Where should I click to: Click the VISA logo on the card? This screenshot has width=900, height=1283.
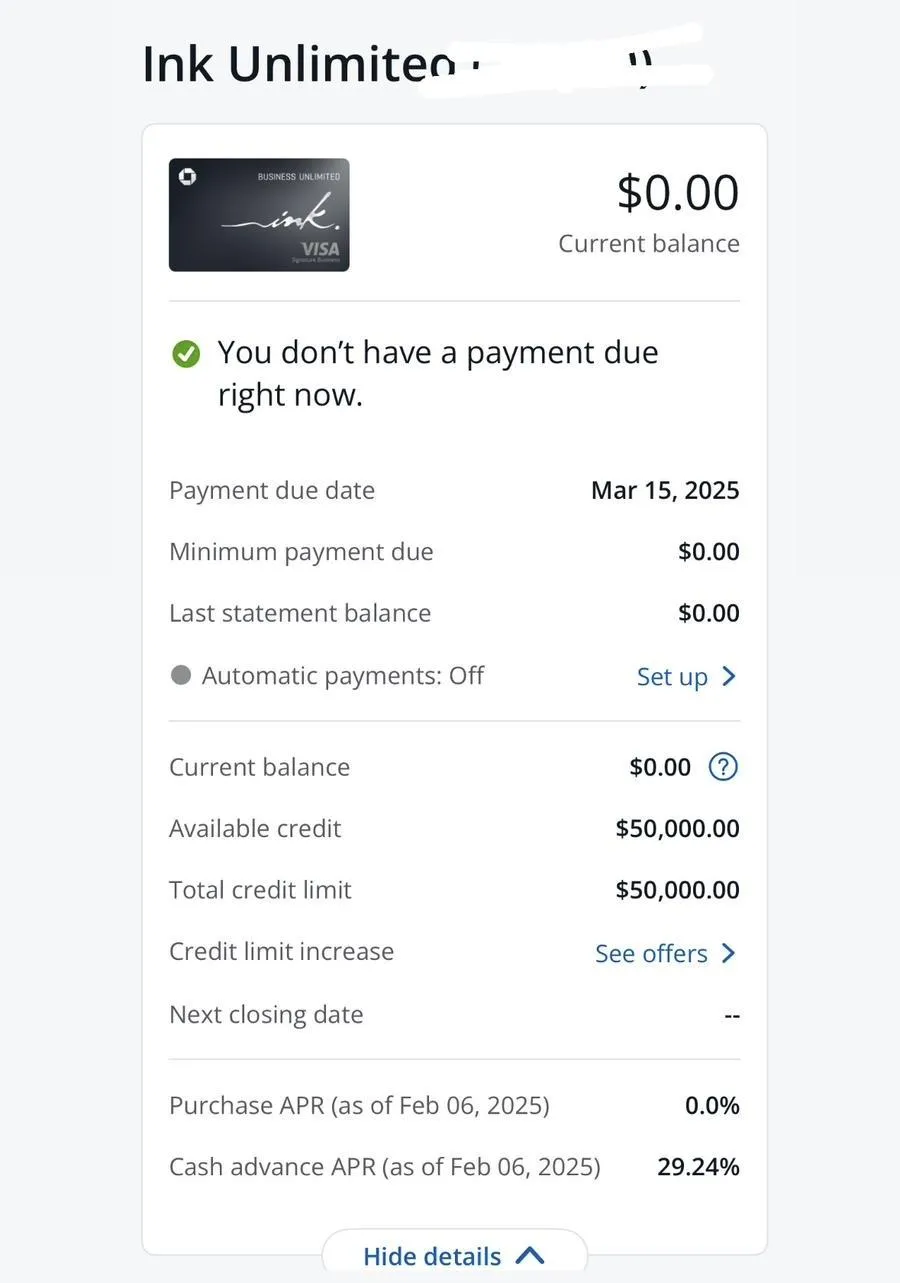tap(320, 249)
